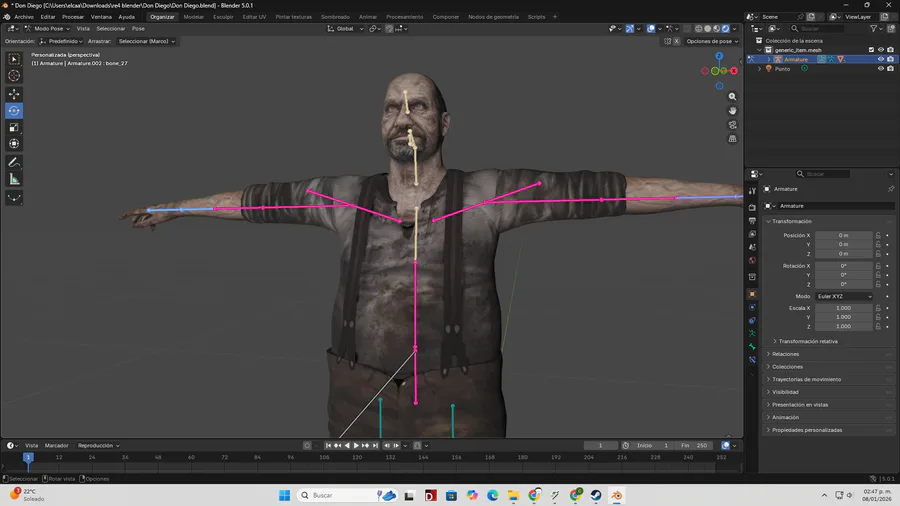Toggle visibility eye of Armature in outliner
The height and width of the screenshot is (506, 900).
[x=881, y=59]
